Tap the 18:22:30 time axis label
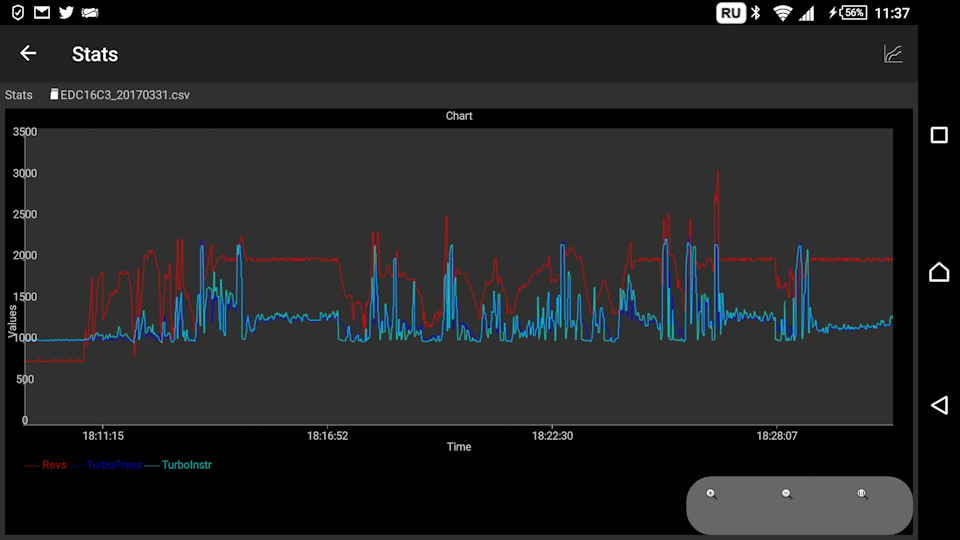This screenshot has height=540, width=960. click(552, 436)
